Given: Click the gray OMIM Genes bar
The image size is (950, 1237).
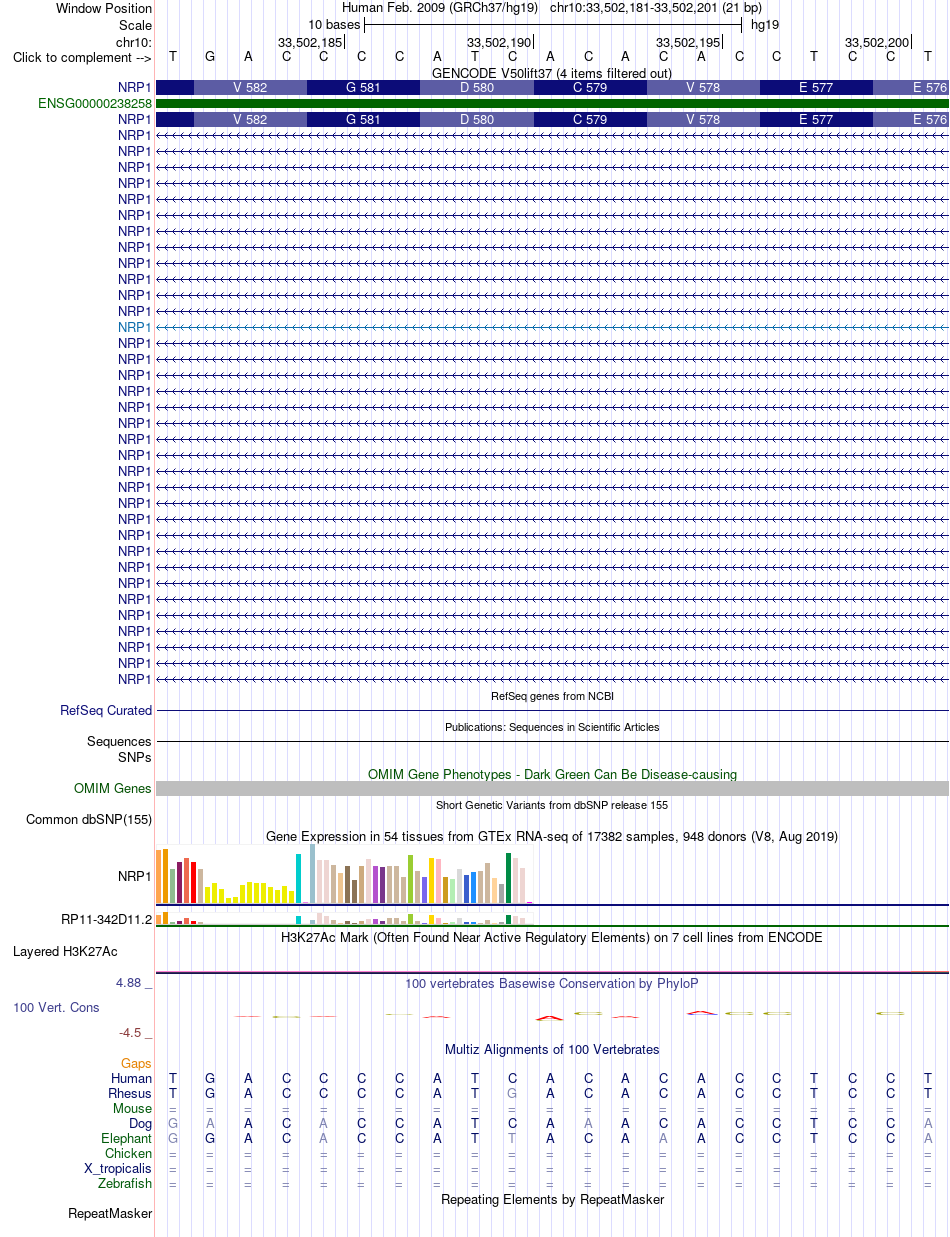Looking at the screenshot, I should (x=552, y=789).
